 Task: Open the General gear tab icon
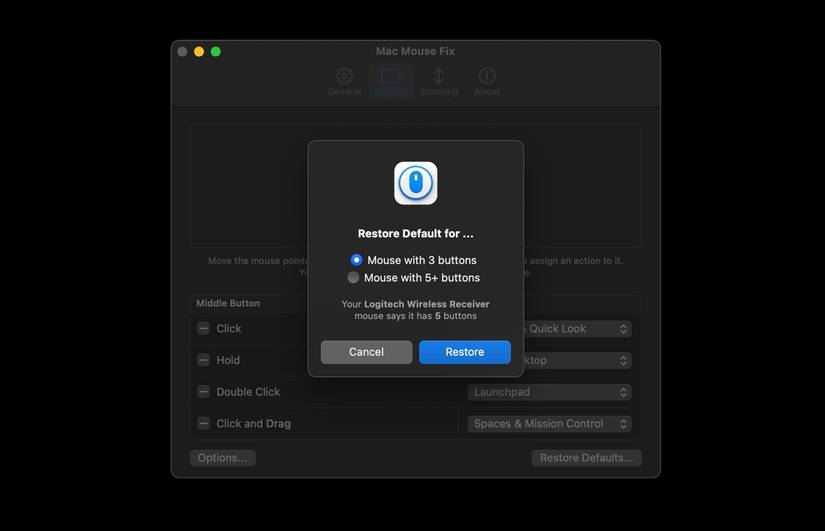[344, 76]
